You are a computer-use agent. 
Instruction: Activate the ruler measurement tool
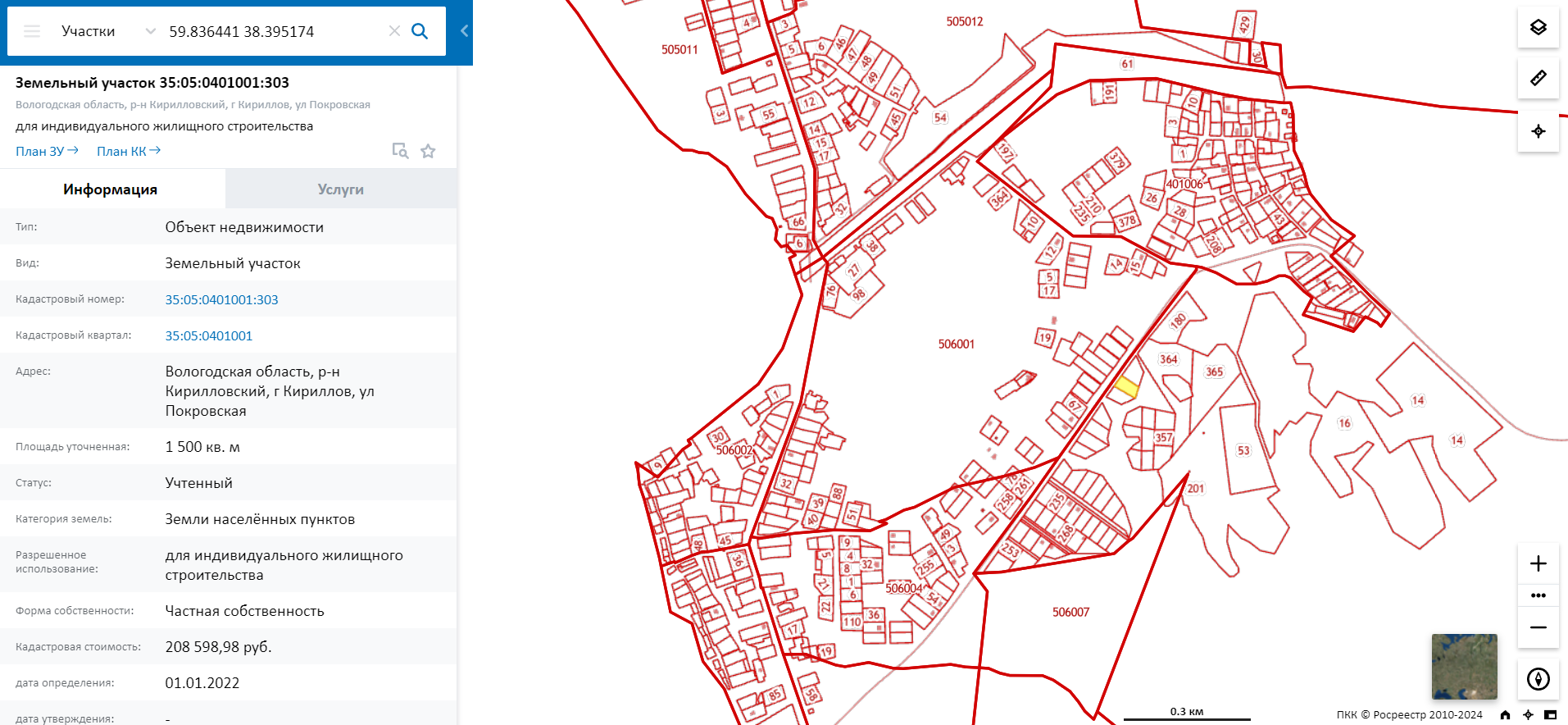click(1538, 78)
